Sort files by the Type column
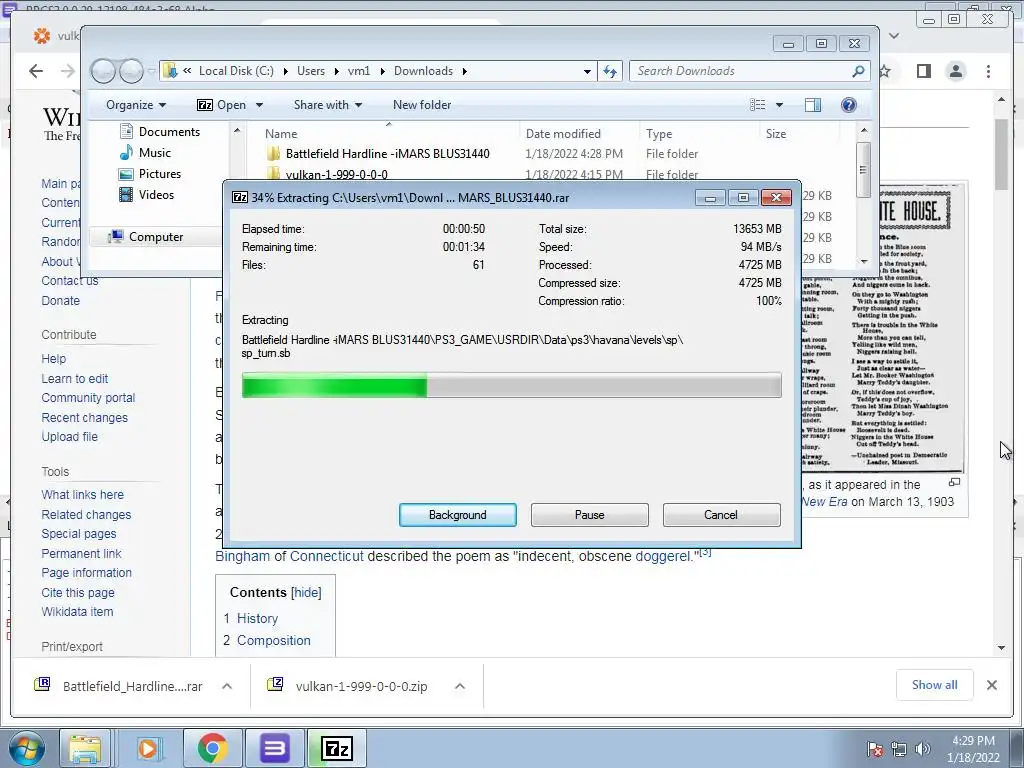 point(659,133)
